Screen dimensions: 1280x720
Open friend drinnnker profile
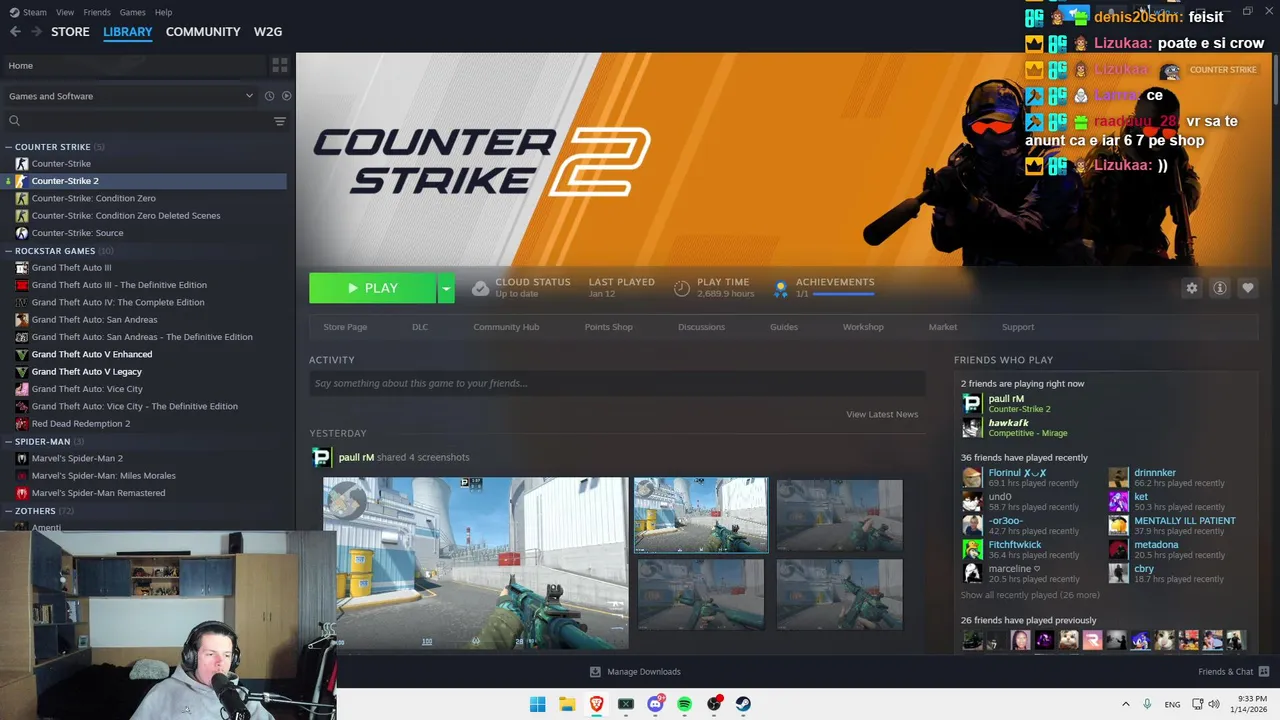pyautogui.click(x=1155, y=473)
